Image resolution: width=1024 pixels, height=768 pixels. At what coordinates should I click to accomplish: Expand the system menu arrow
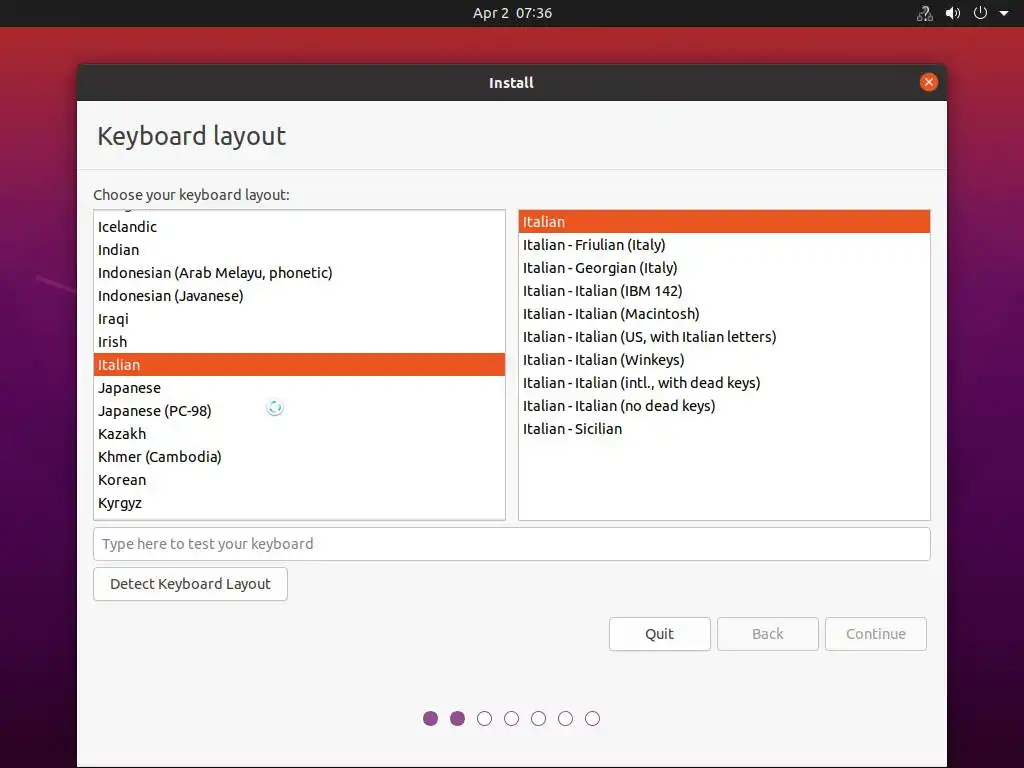point(1004,13)
